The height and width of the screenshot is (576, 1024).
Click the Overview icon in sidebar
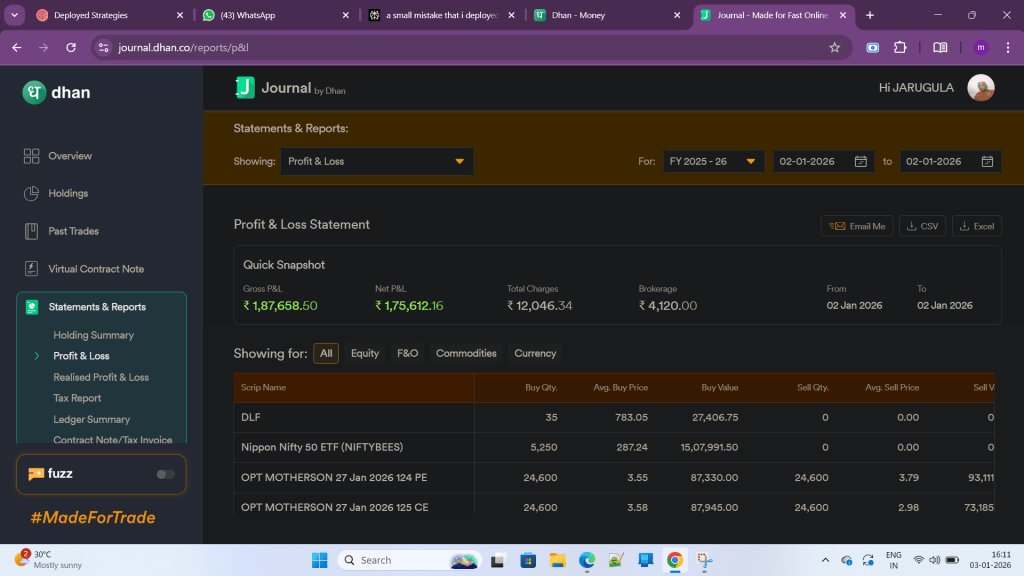31,156
